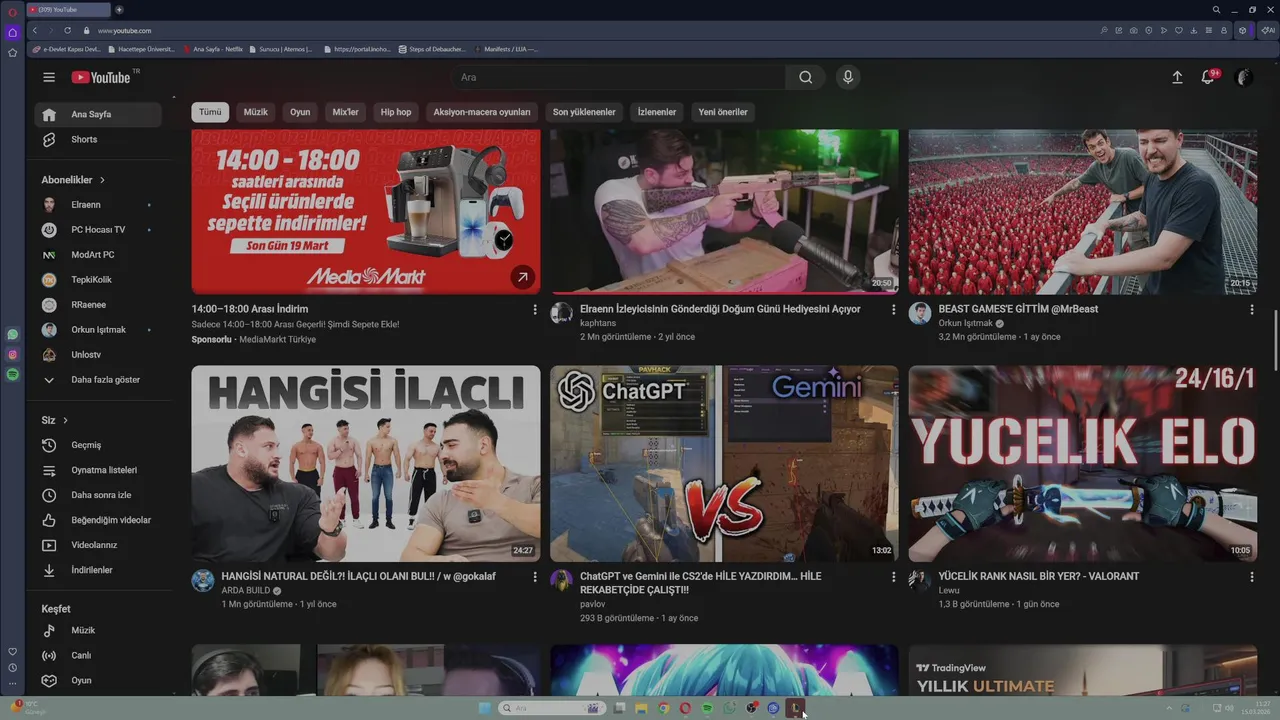Open Daha sonra izle list

pyautogui.click(x=98, y=495)
